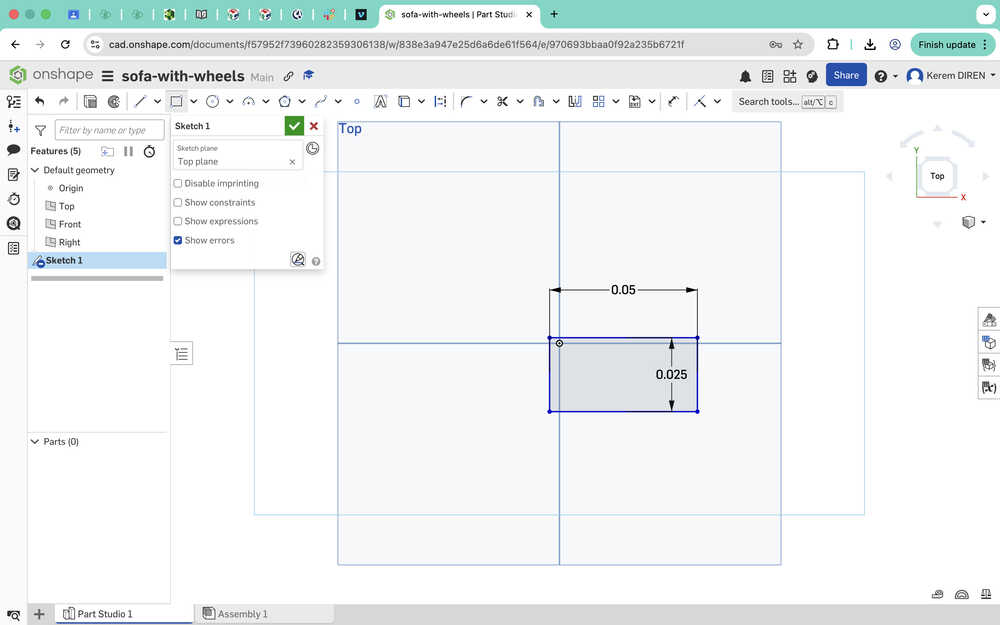The width and height of the screenshot is (1000, 625).
Task: Select the Trim scissors tool
Action: 503,101
